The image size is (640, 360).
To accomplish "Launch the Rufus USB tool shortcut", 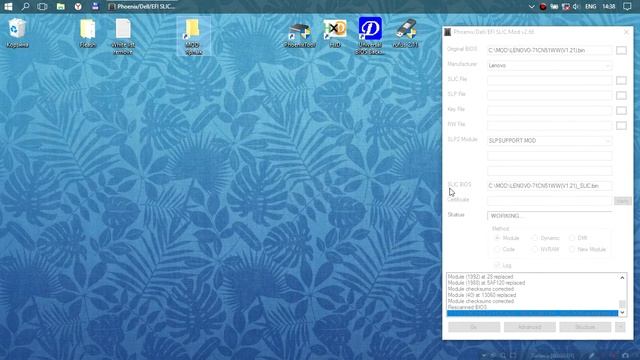I will pos(405,33).
